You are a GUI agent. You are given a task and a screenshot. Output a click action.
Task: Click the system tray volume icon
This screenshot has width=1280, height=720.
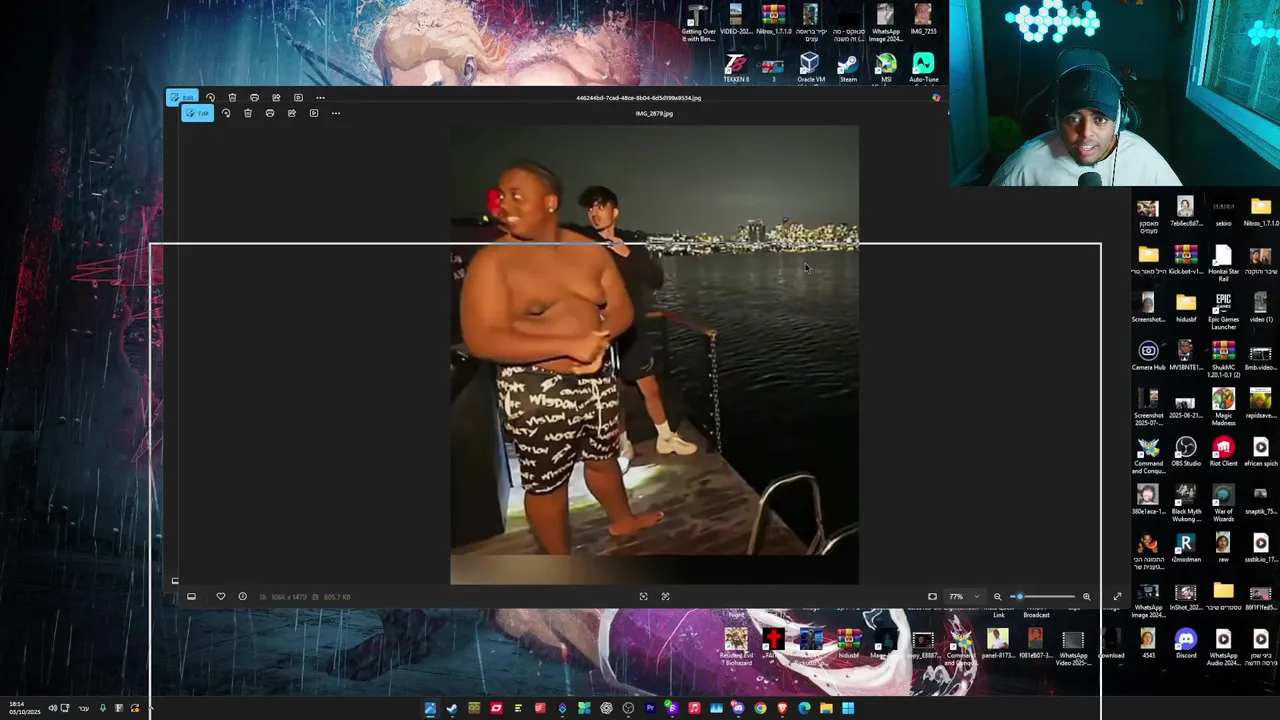point(52,708)
